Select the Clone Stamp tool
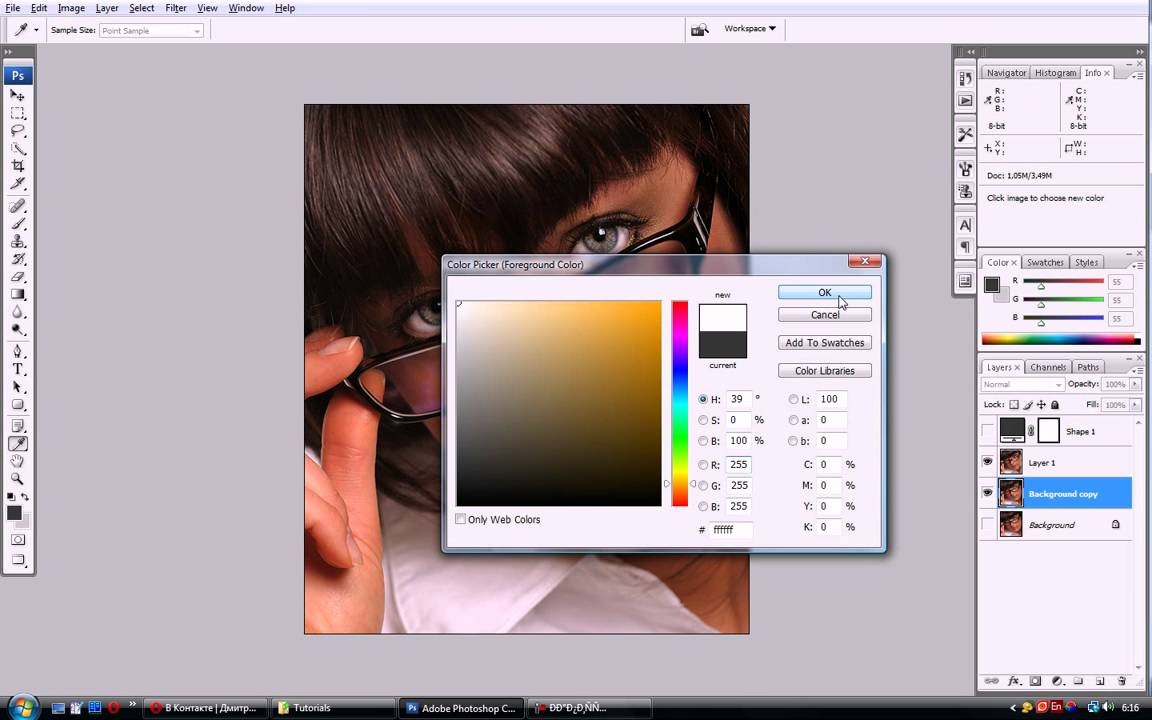 (x=17, y=242)
